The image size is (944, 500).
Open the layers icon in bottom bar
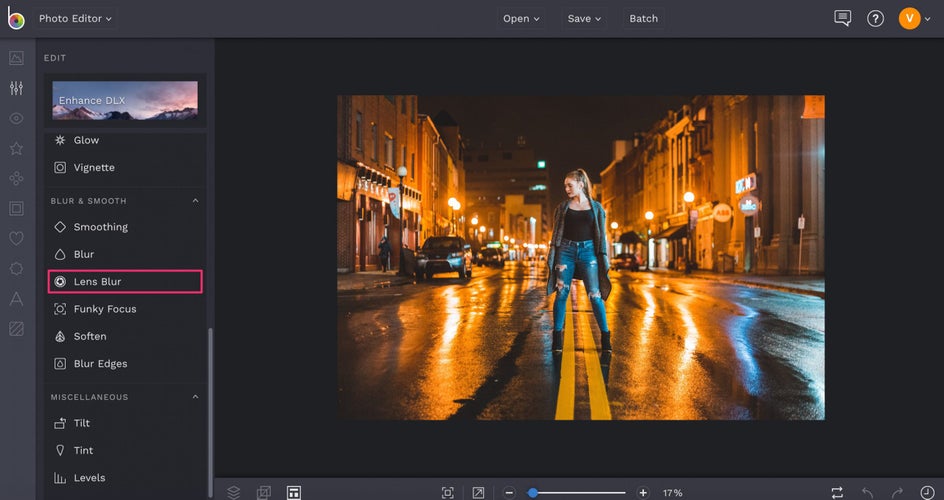click(x=233, y=492)
